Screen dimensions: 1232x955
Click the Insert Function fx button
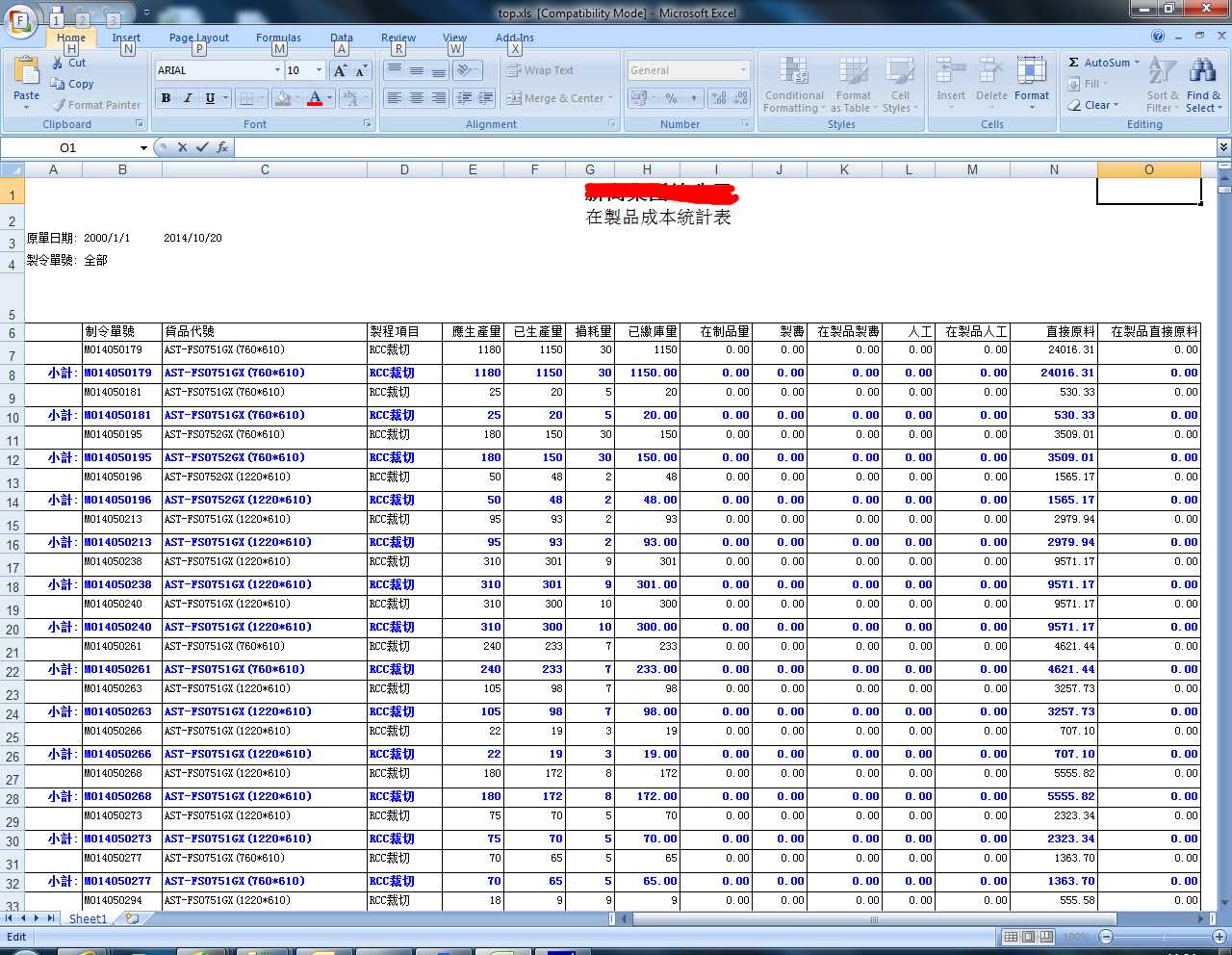(x=222, y=147)
